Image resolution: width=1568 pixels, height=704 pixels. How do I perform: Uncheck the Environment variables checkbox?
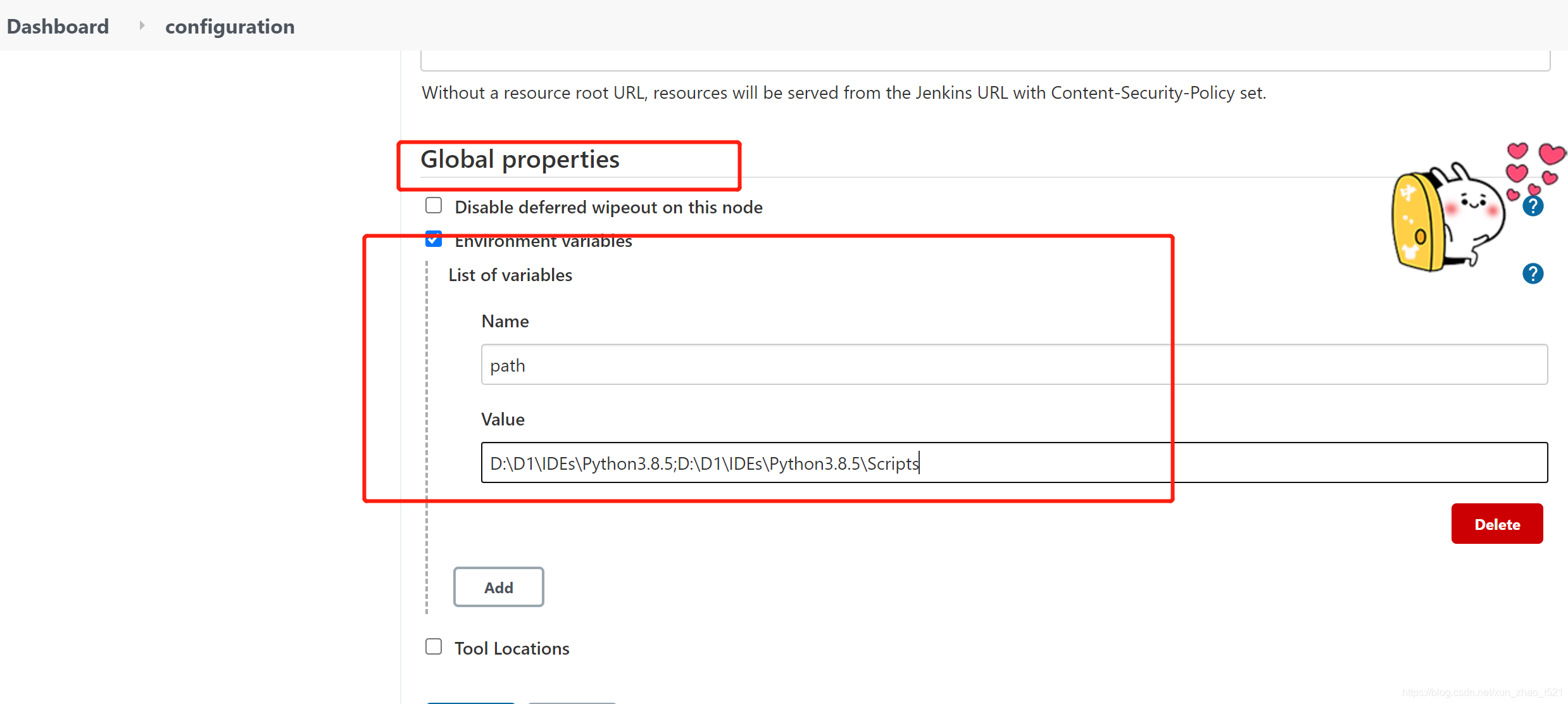click(x=434, y=239)
